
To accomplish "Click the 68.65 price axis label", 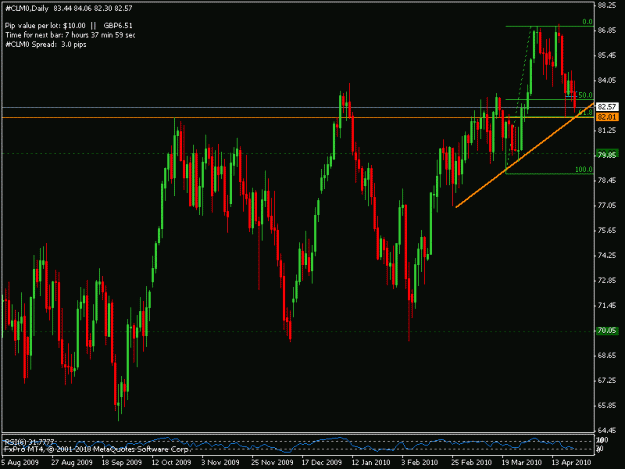I will click(x=607, y=355).
